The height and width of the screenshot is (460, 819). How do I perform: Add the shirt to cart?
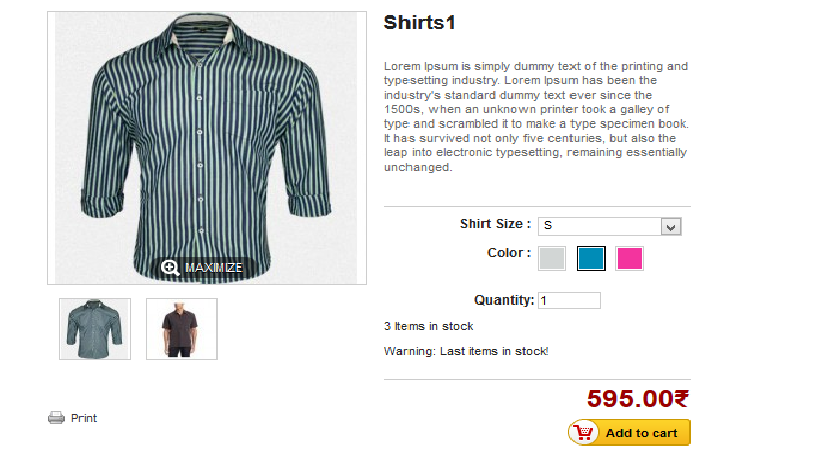point(629,432)
